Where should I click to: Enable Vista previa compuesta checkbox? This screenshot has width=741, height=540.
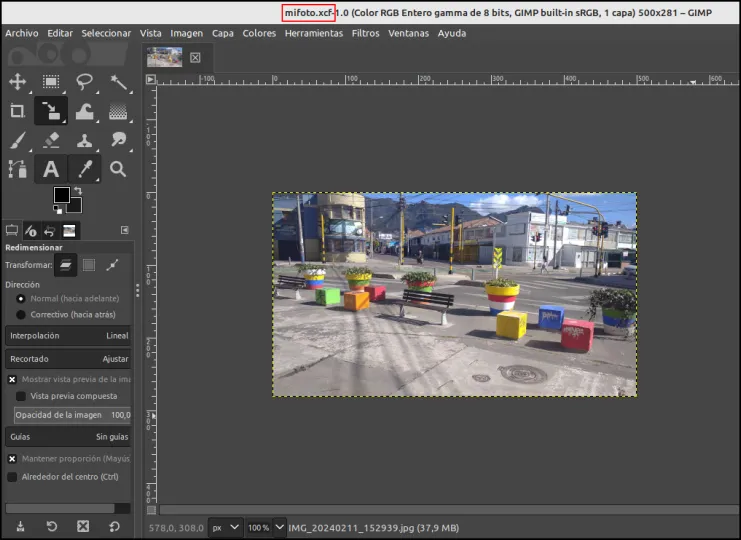click(21, 396)
